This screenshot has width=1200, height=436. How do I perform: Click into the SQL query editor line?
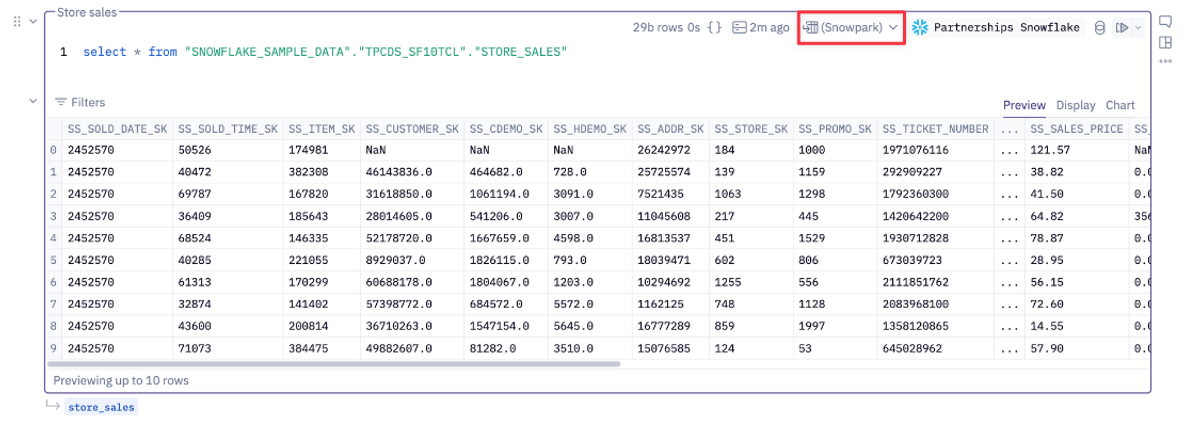[x=325, y=51]
